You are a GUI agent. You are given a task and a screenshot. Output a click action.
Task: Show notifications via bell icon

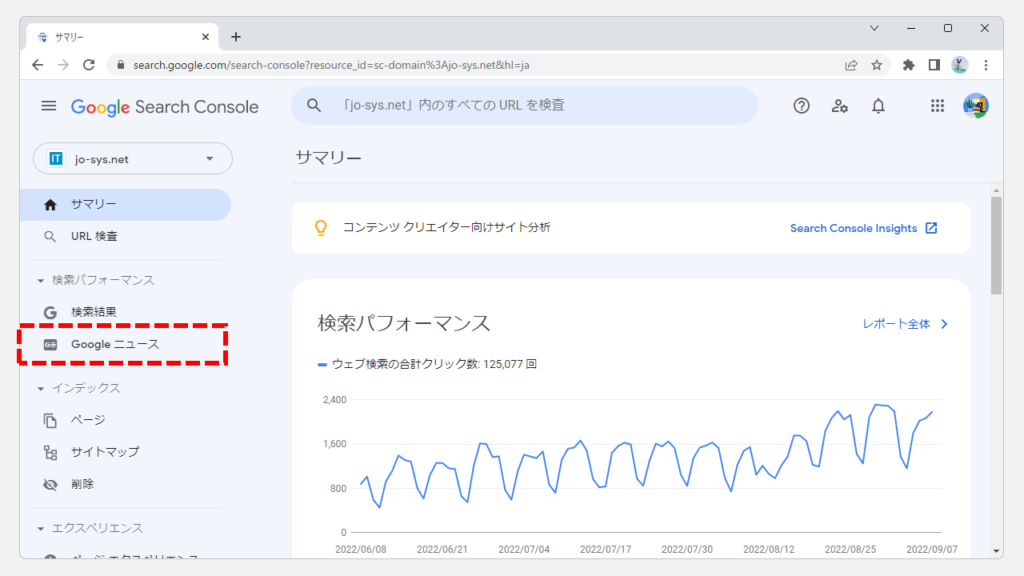878,106
